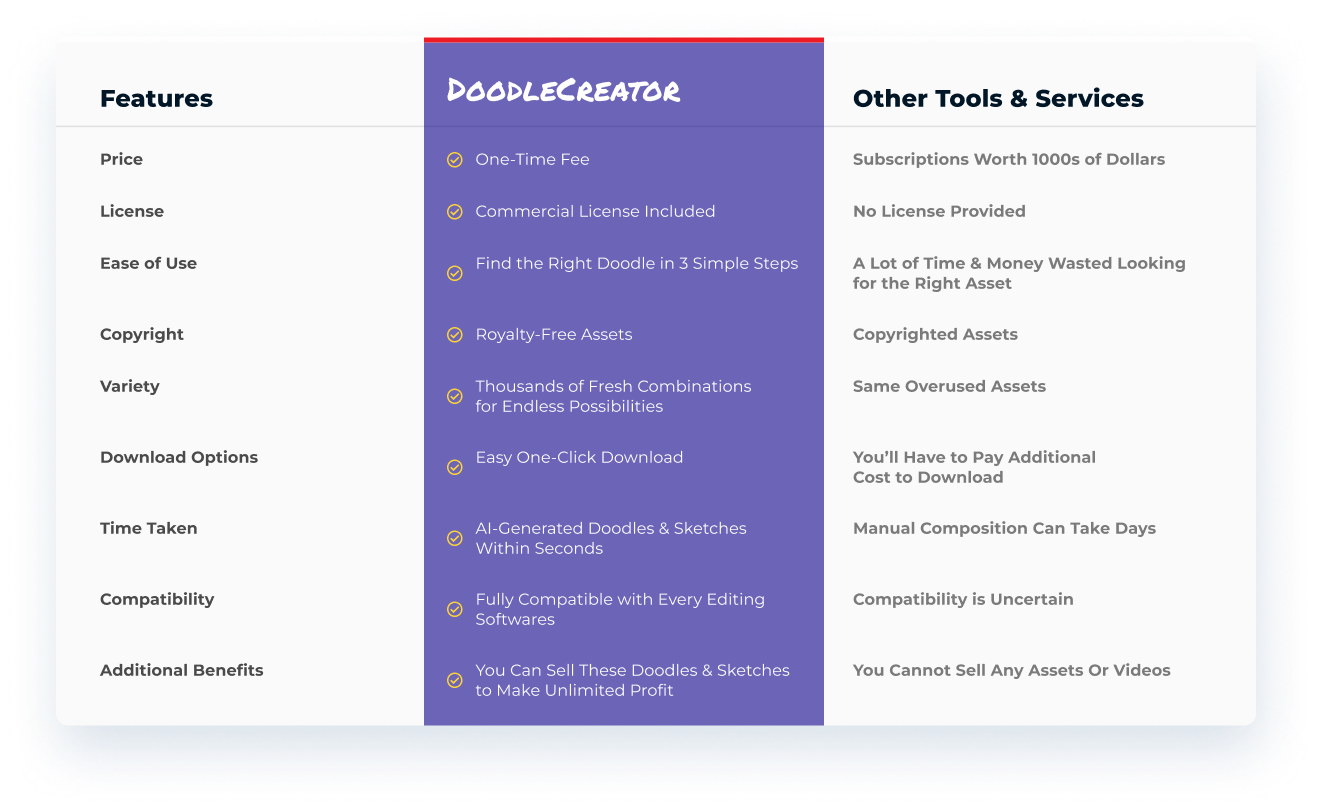
Task: Click the checkmark icon beside One-Time Fee
Action: coord(455,160)
